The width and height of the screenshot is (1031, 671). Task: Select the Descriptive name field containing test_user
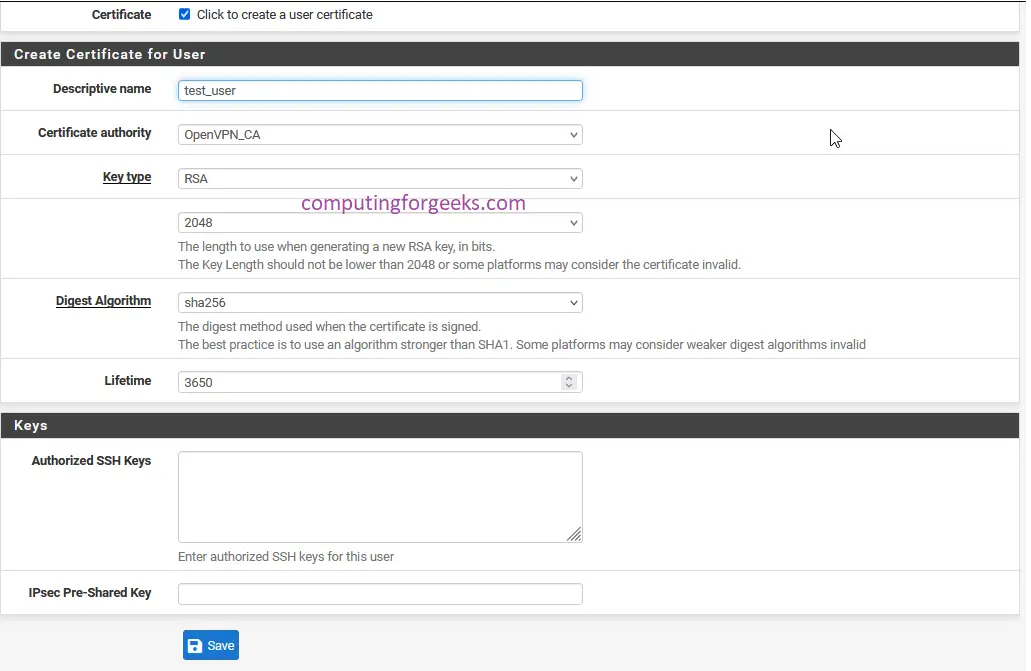point(380,90)
